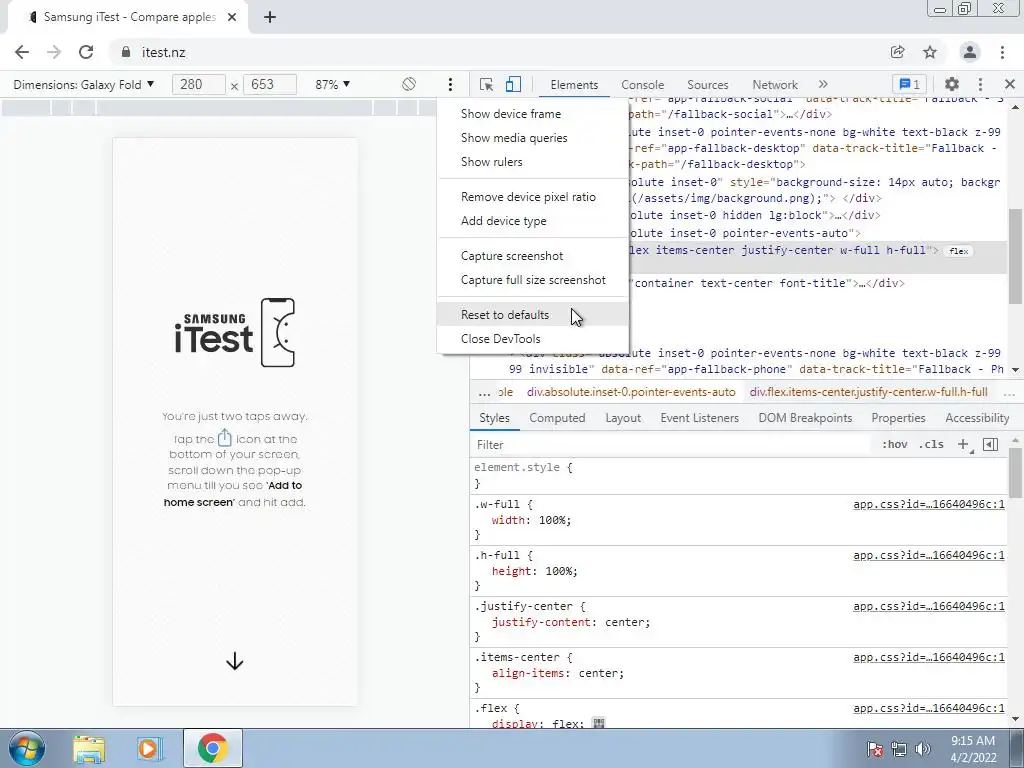This screenshot has width=1024, height=768.
Task: Close the Samsung iTest tab
Action: pos(232,18)
